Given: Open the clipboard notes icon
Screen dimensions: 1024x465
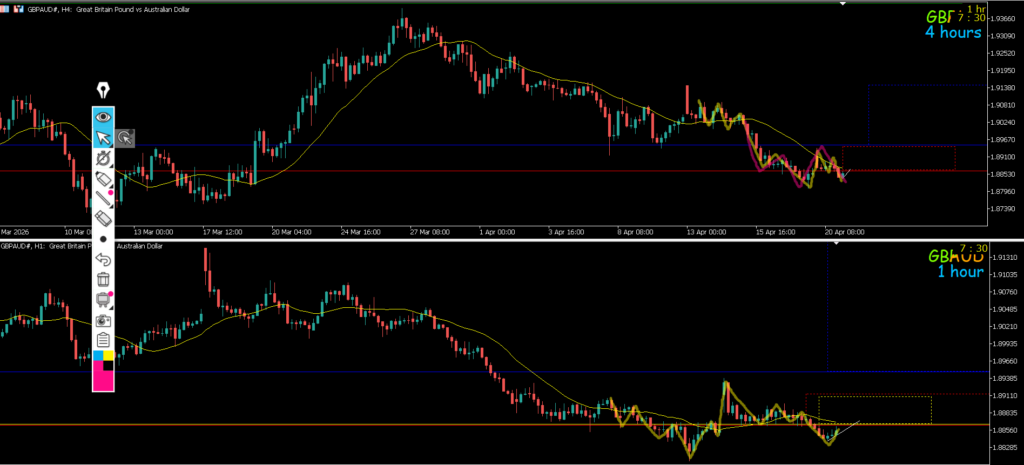Looking at the screenshot, I should (x=103, y=340).
